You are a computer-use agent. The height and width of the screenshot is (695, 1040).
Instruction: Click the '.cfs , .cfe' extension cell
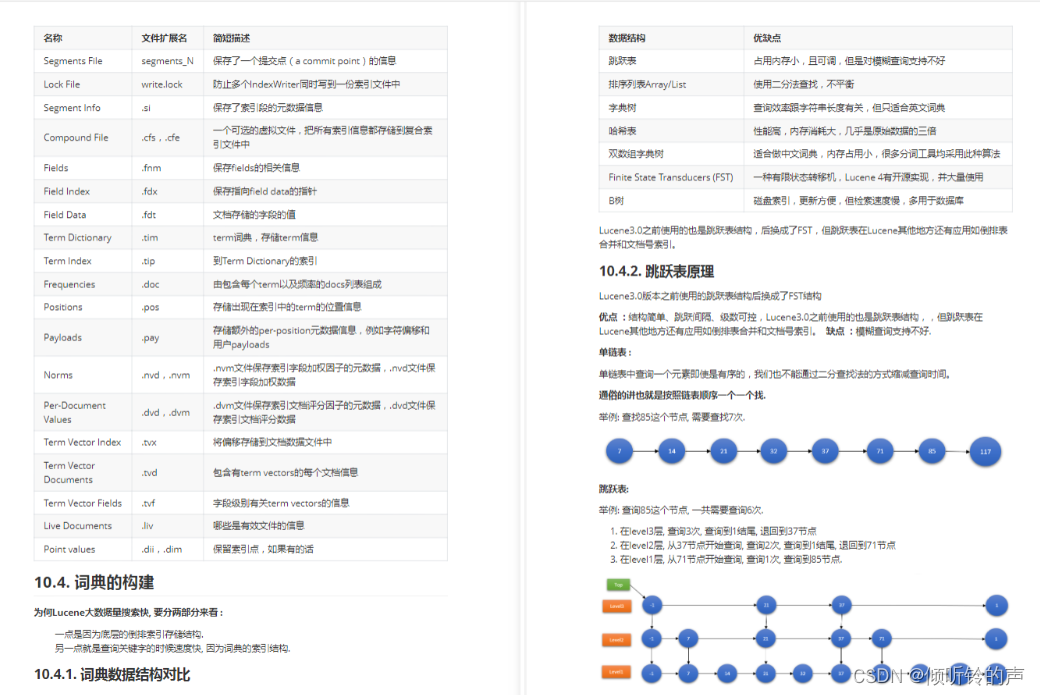coord(167,137)
